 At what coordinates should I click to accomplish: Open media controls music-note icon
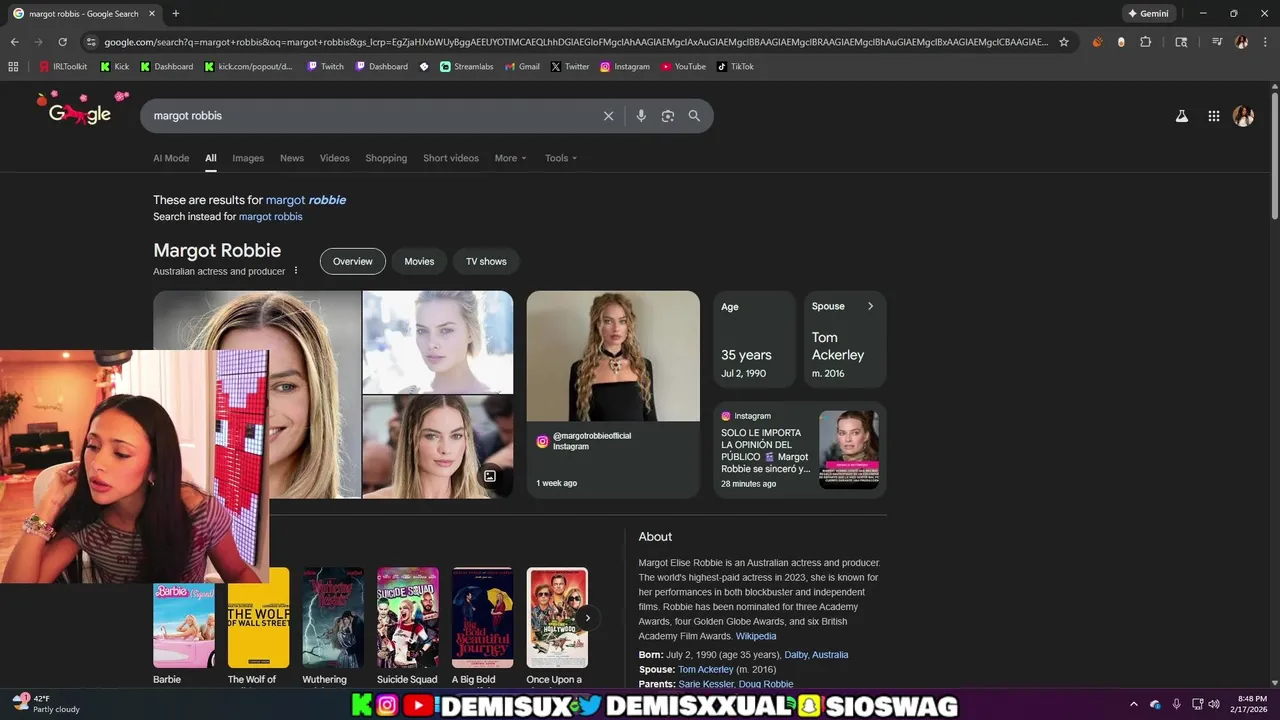(x=1216, y=42)
